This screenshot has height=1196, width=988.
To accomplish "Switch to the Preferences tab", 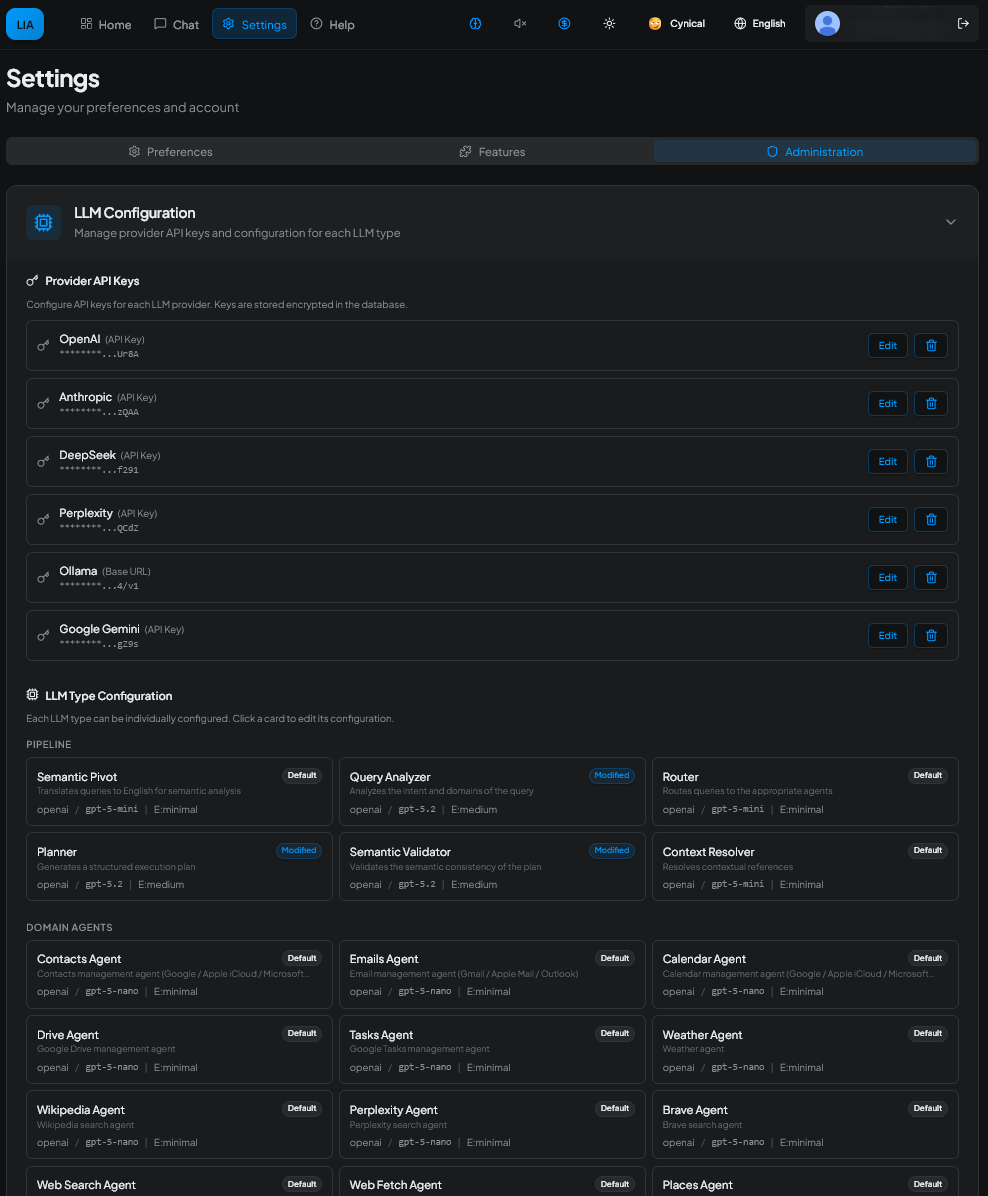I will (170, 151).
